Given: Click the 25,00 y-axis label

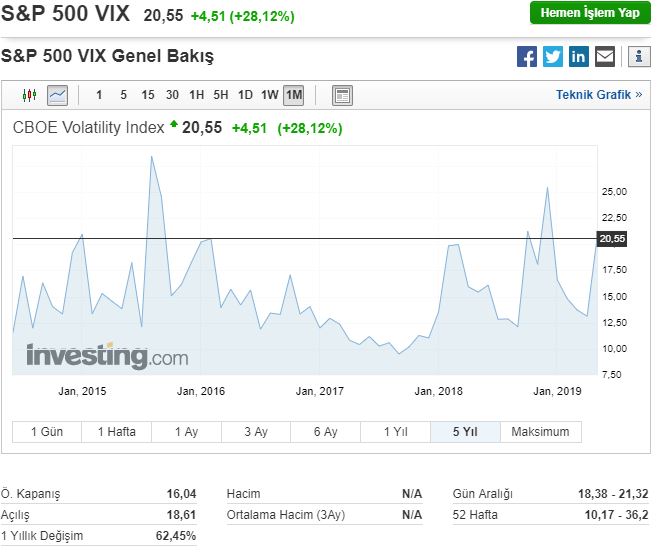Looking at the screenshot, I should click(x=614, y=192).
